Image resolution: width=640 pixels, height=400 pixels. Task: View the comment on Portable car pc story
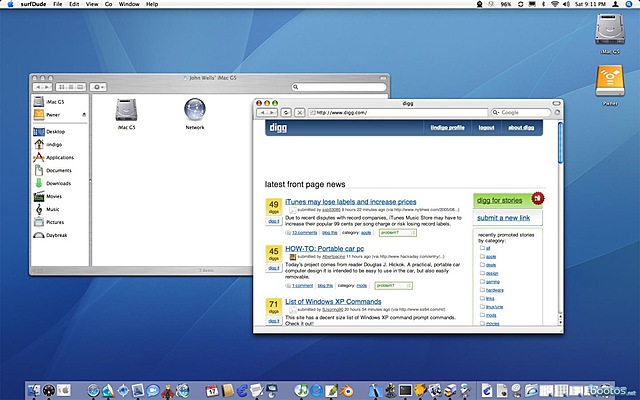302,286
